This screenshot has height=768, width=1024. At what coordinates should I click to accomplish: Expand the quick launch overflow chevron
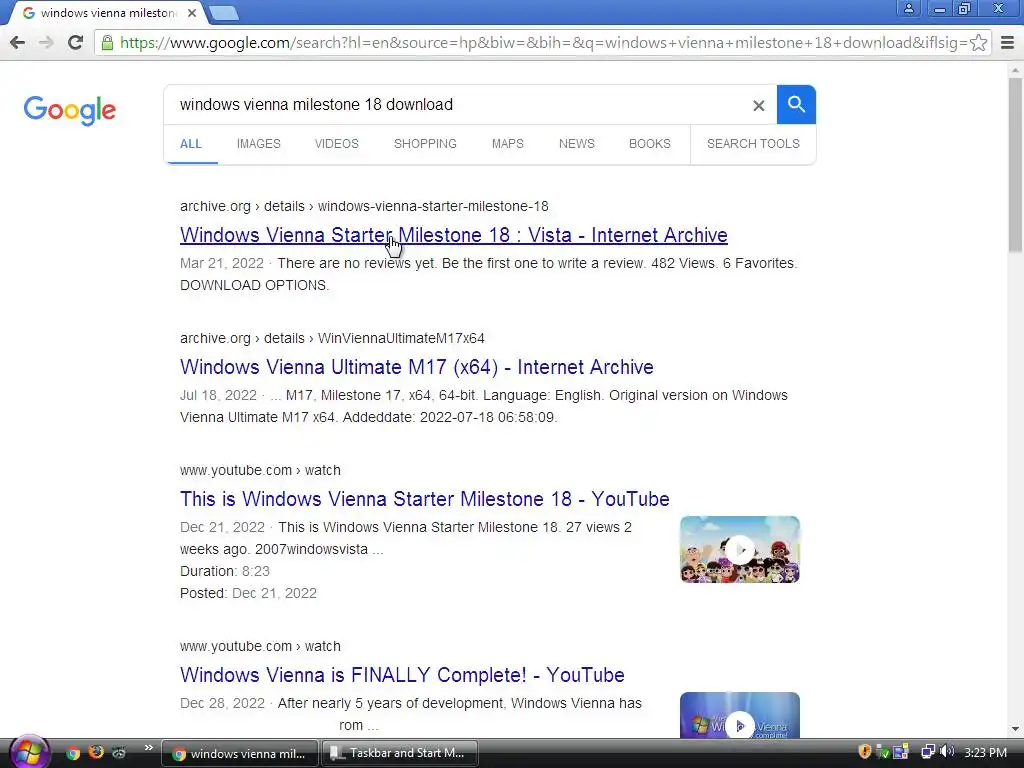(x=148, y=748)
